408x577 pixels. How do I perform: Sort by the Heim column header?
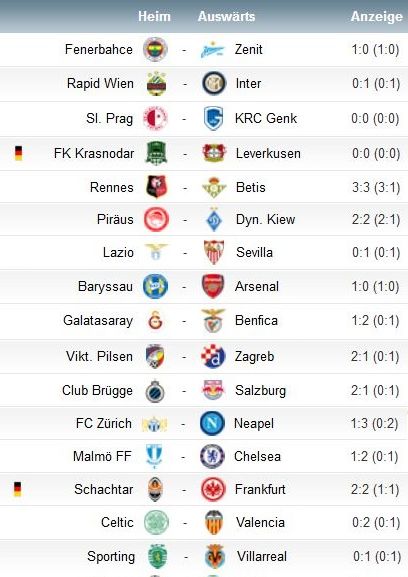(154, 17)
